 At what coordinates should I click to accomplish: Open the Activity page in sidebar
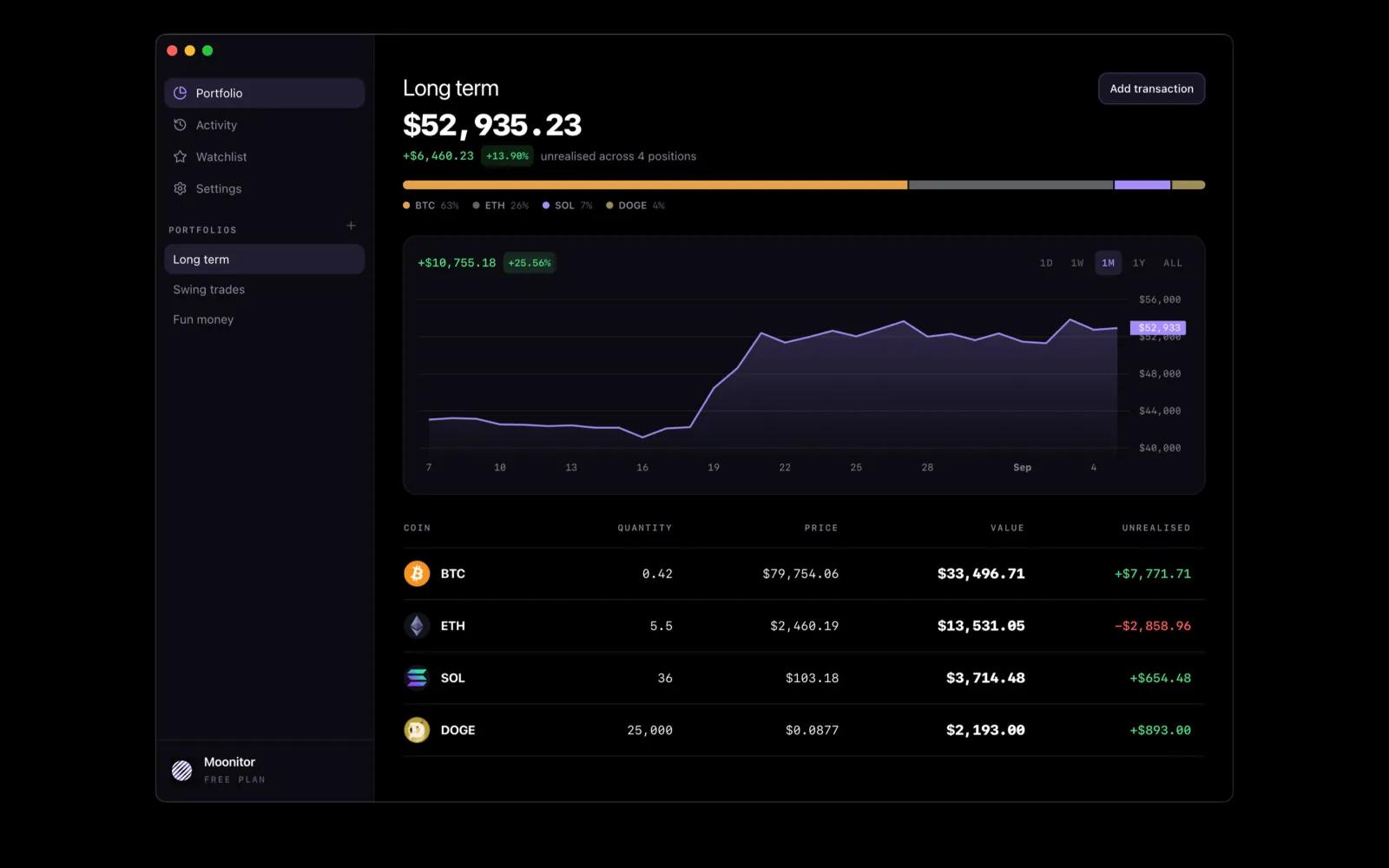tap(264, 125)
